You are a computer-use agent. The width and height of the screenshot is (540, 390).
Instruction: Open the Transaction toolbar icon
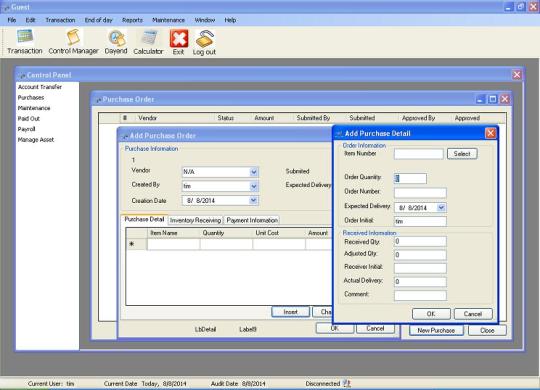coord(25,42)
